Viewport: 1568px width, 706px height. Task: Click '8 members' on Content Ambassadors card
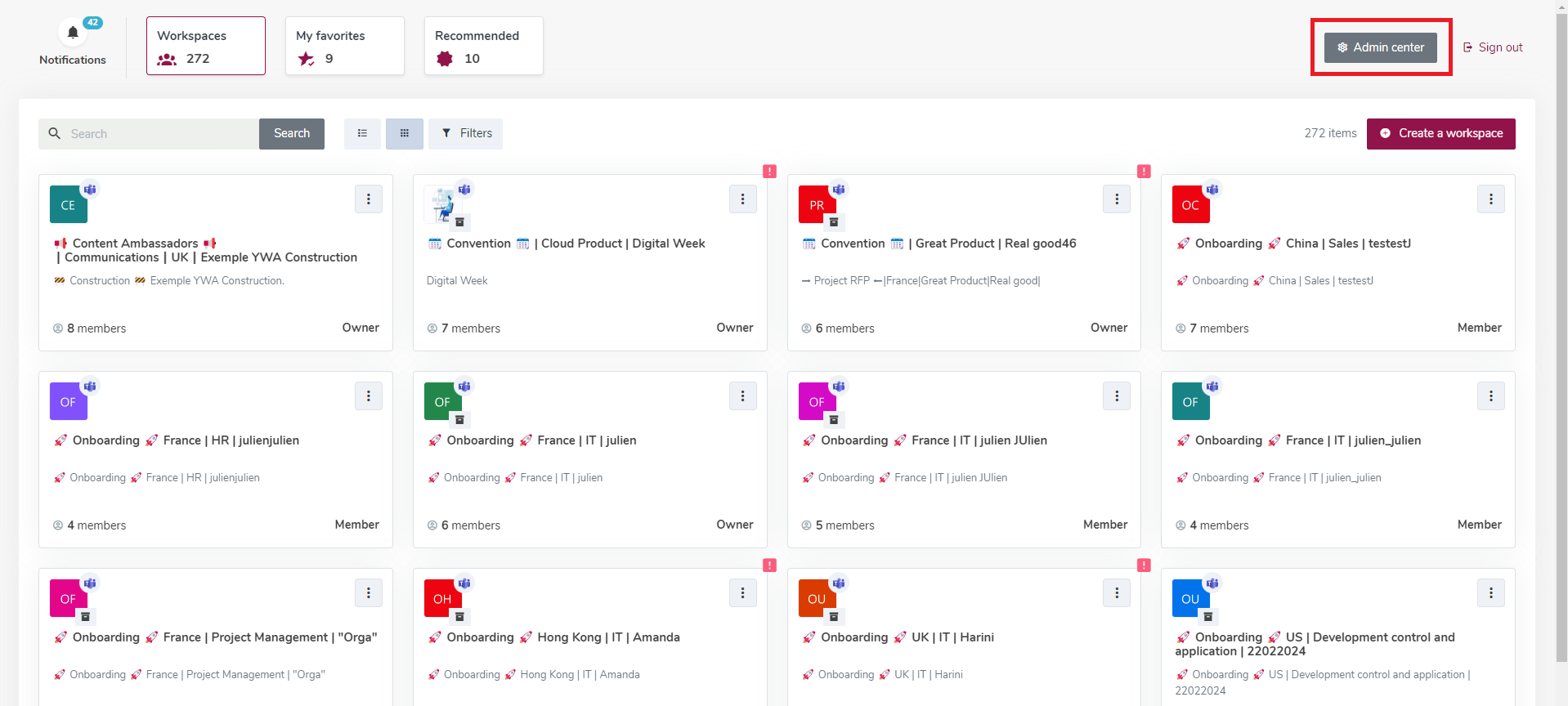90,328
